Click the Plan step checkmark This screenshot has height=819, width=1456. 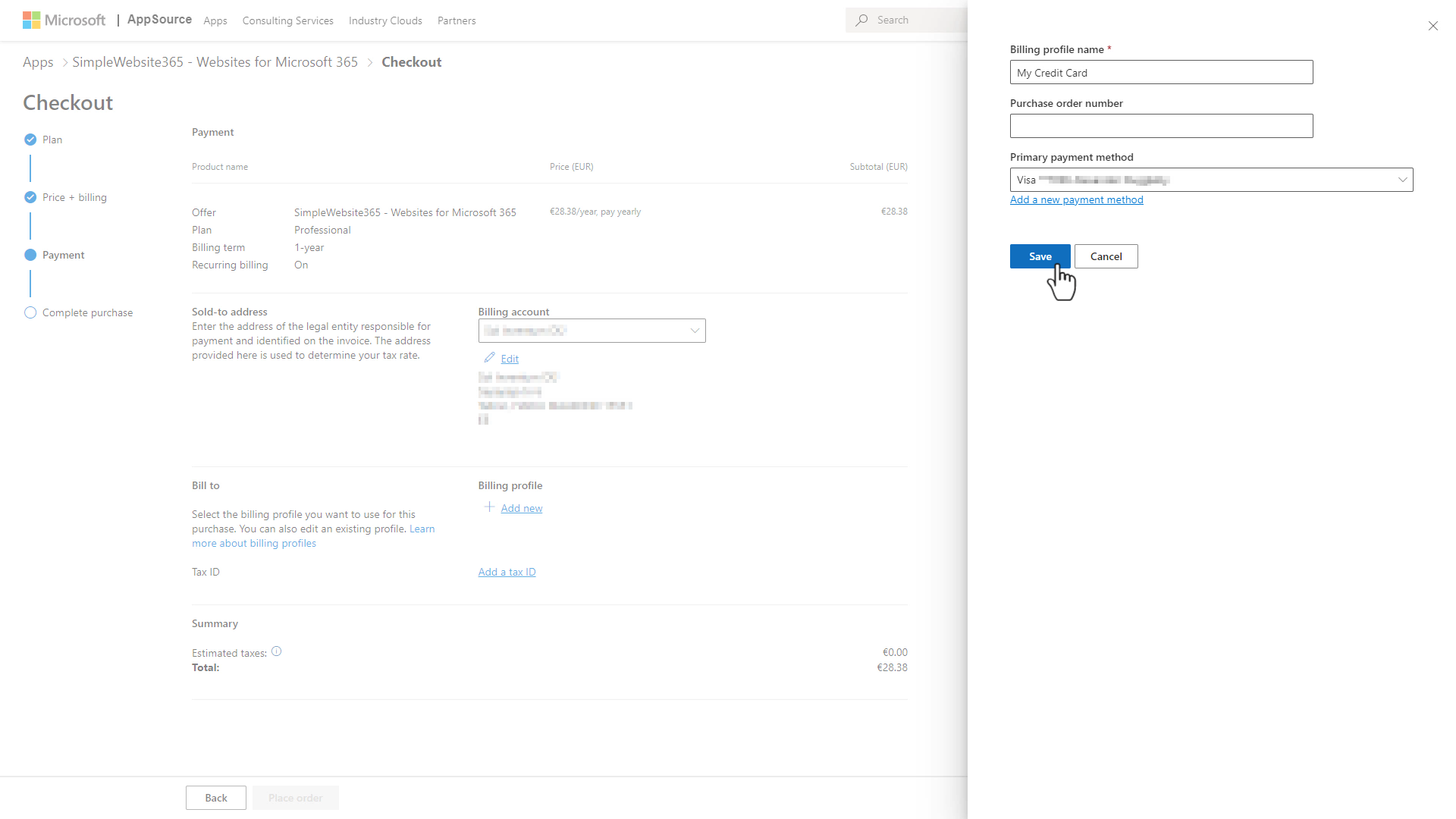[x=30, y=140]
